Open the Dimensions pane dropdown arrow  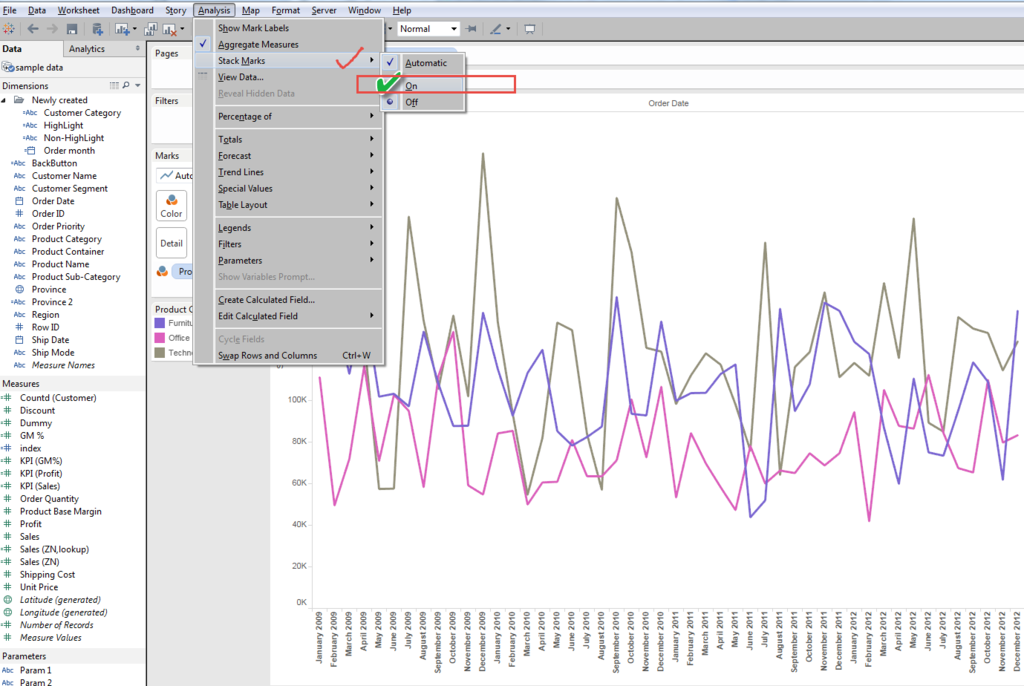point(138,86)
